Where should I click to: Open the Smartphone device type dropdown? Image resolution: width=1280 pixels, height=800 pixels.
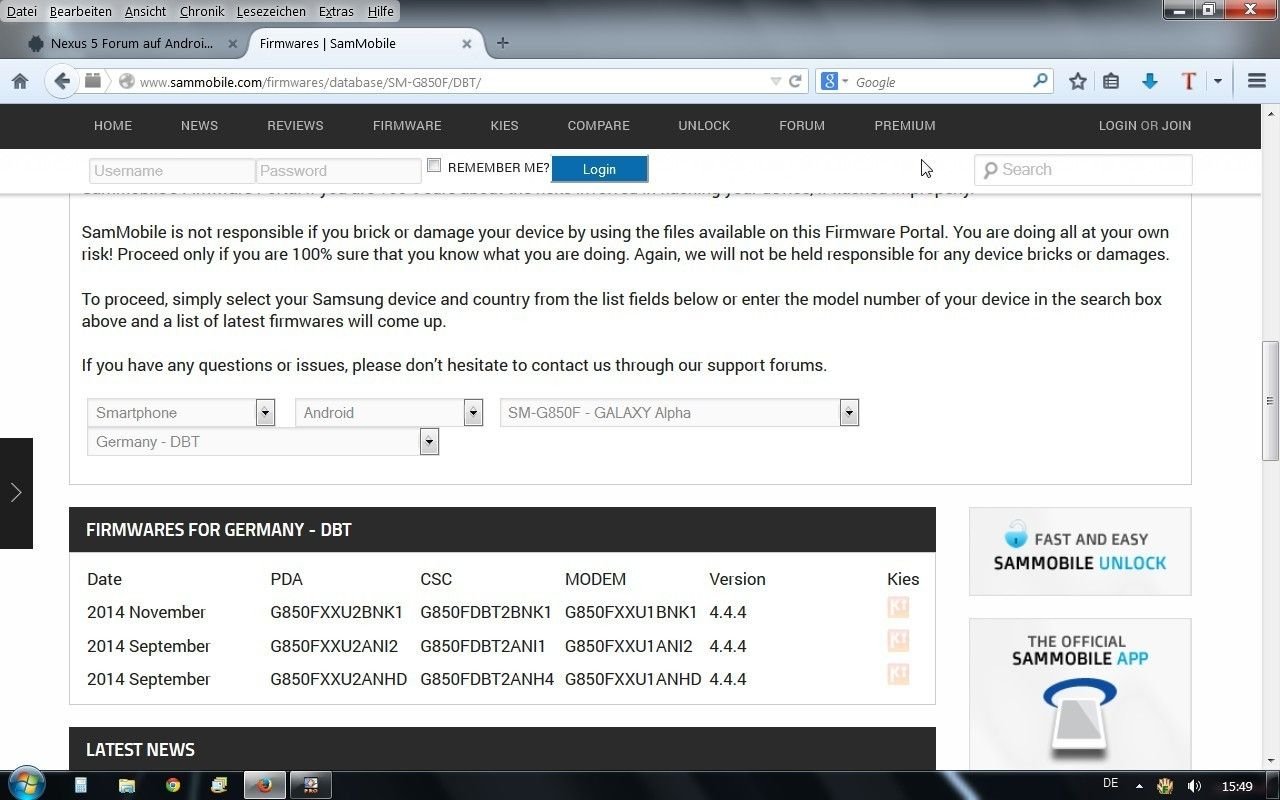click(181, 412)
